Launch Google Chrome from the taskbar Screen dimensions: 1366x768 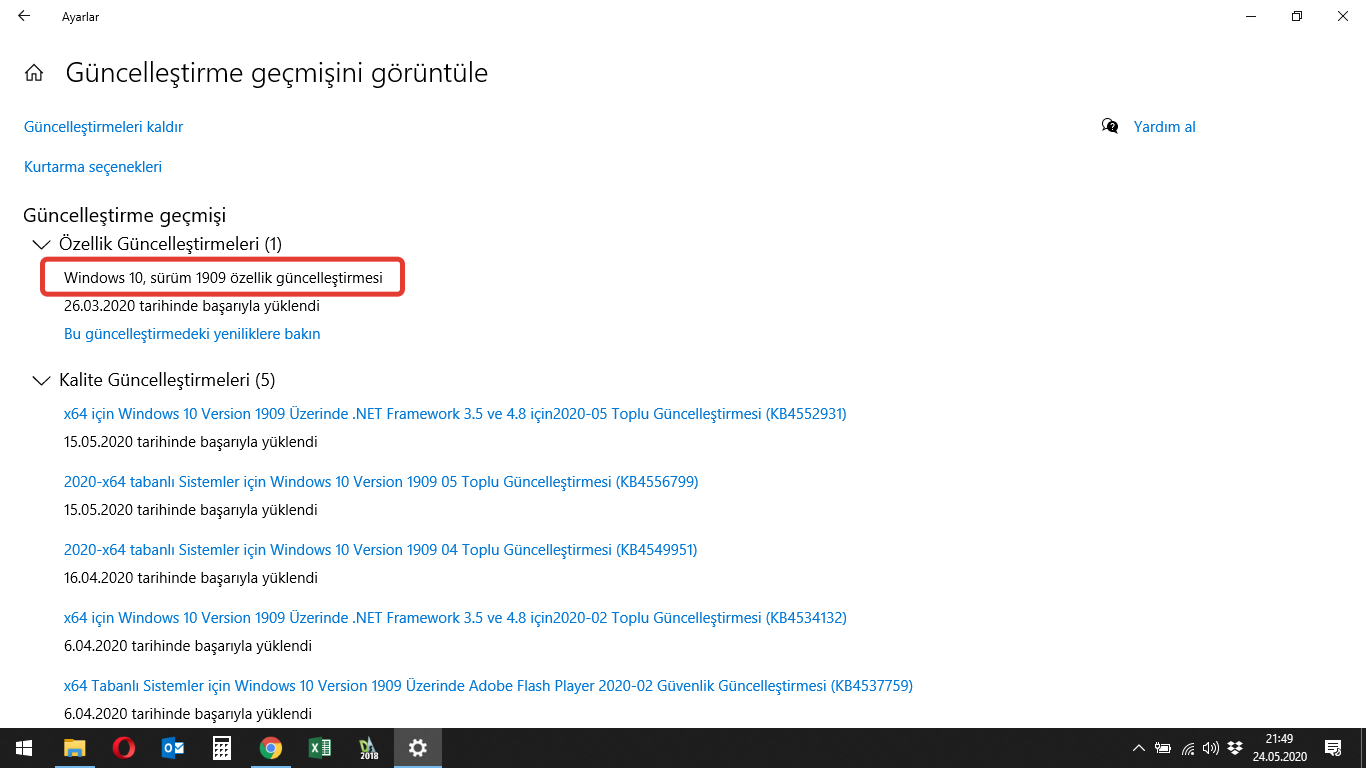coord(270,748)
